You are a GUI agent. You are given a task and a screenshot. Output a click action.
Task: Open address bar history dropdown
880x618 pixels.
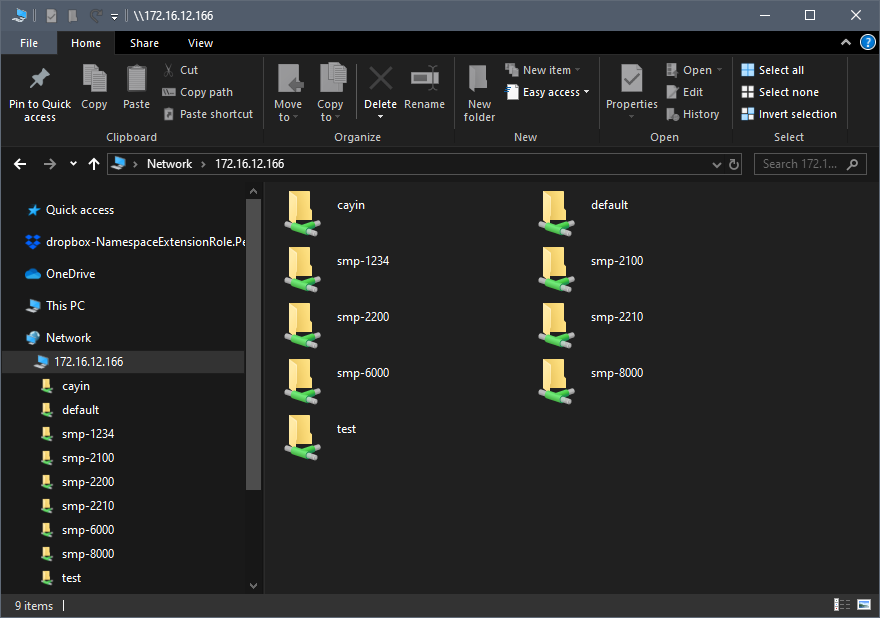tap(717, 164)
